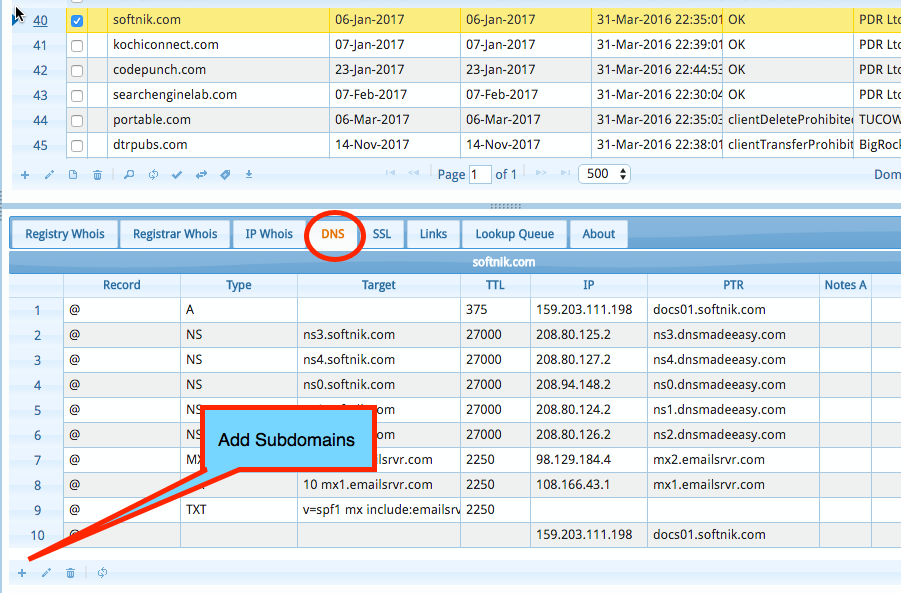Click the IP address 108.166.43.1
901x593 pixels.
573,485
